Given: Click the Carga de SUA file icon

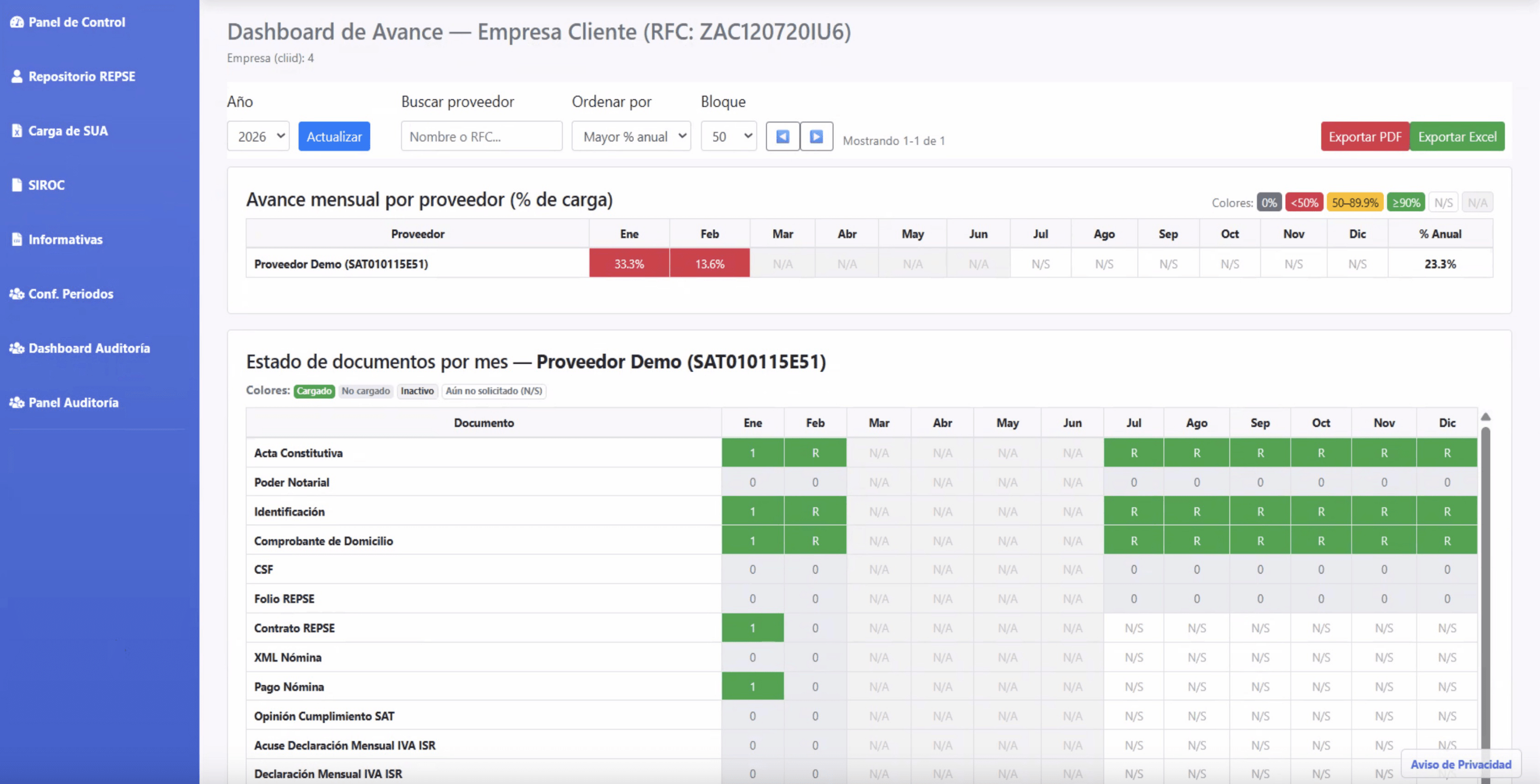Looking at the screenshot, I should tap(16, 131).
